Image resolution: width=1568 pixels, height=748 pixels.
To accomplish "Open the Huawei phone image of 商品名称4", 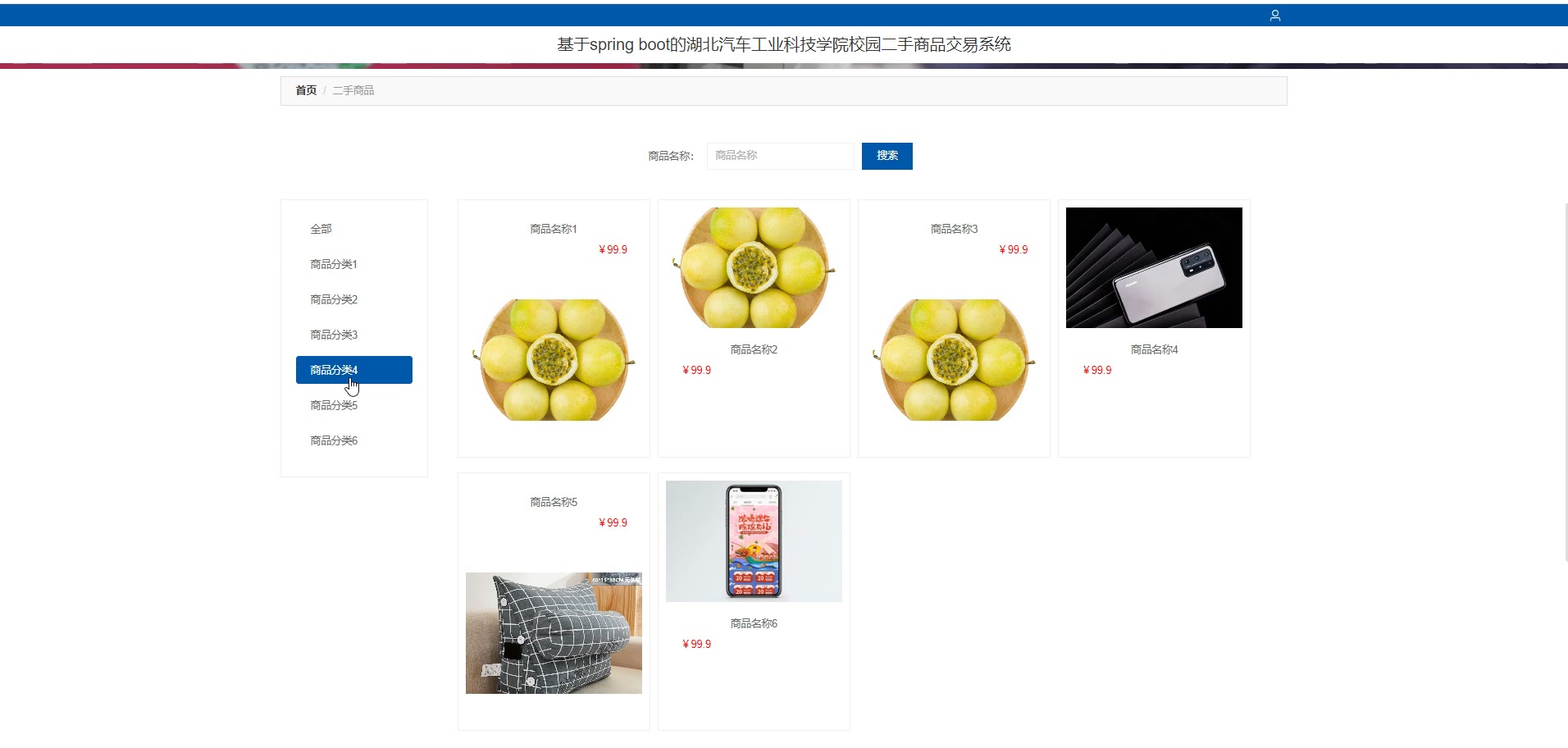I will 1154,267.
